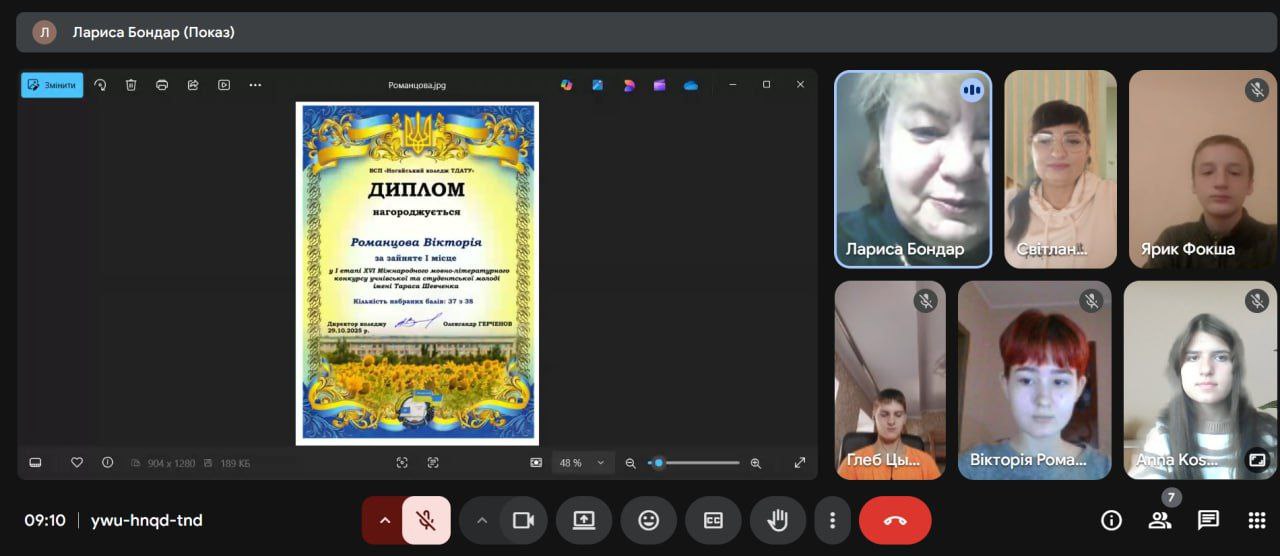Click speaking indicator on Лариса Бондар tile
This screenshot has height=556, width=1280.
click(x=971, y=90)
